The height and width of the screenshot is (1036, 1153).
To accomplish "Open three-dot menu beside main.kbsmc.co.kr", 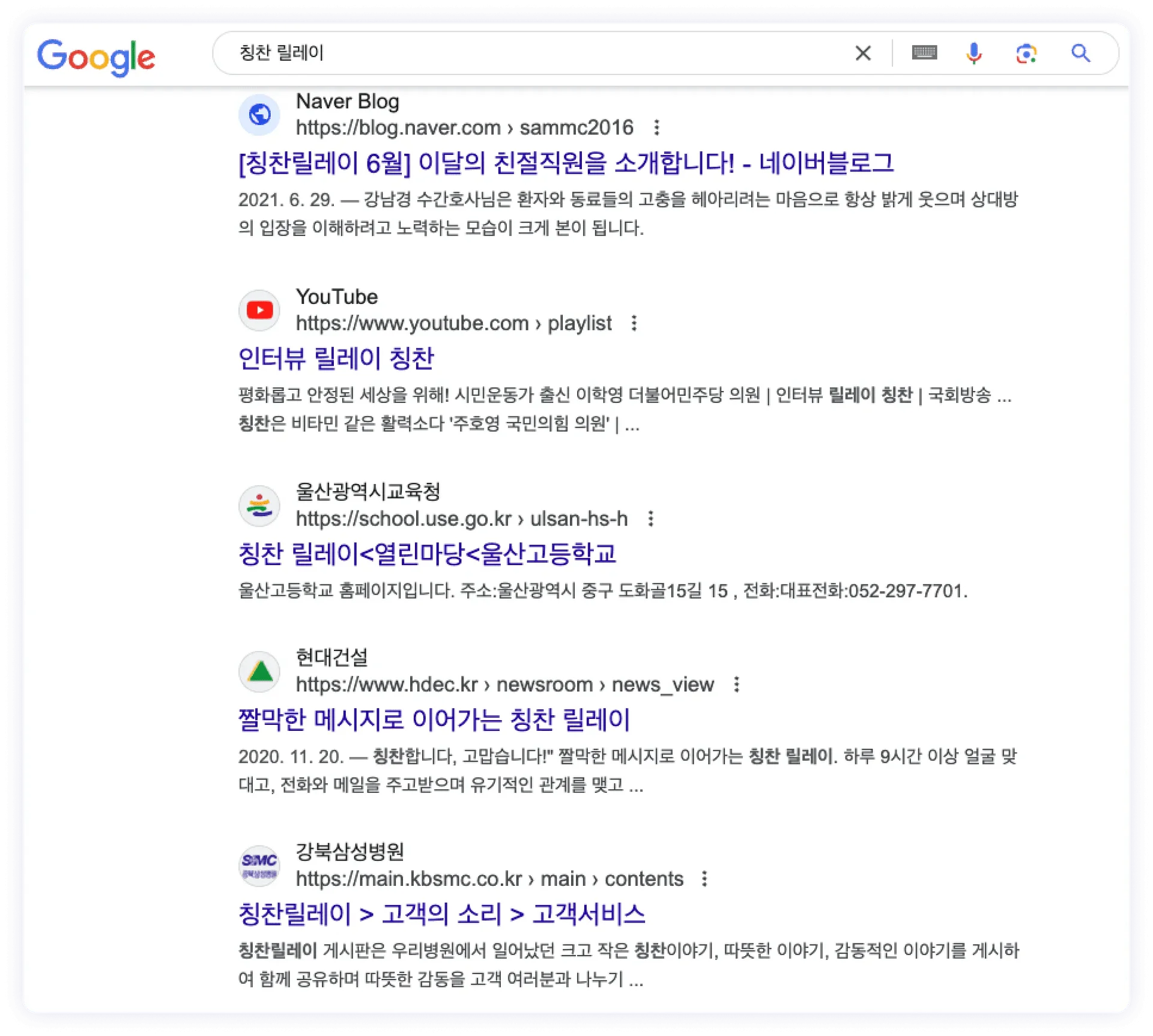I will pyautogui.click(x=704, y=879).
